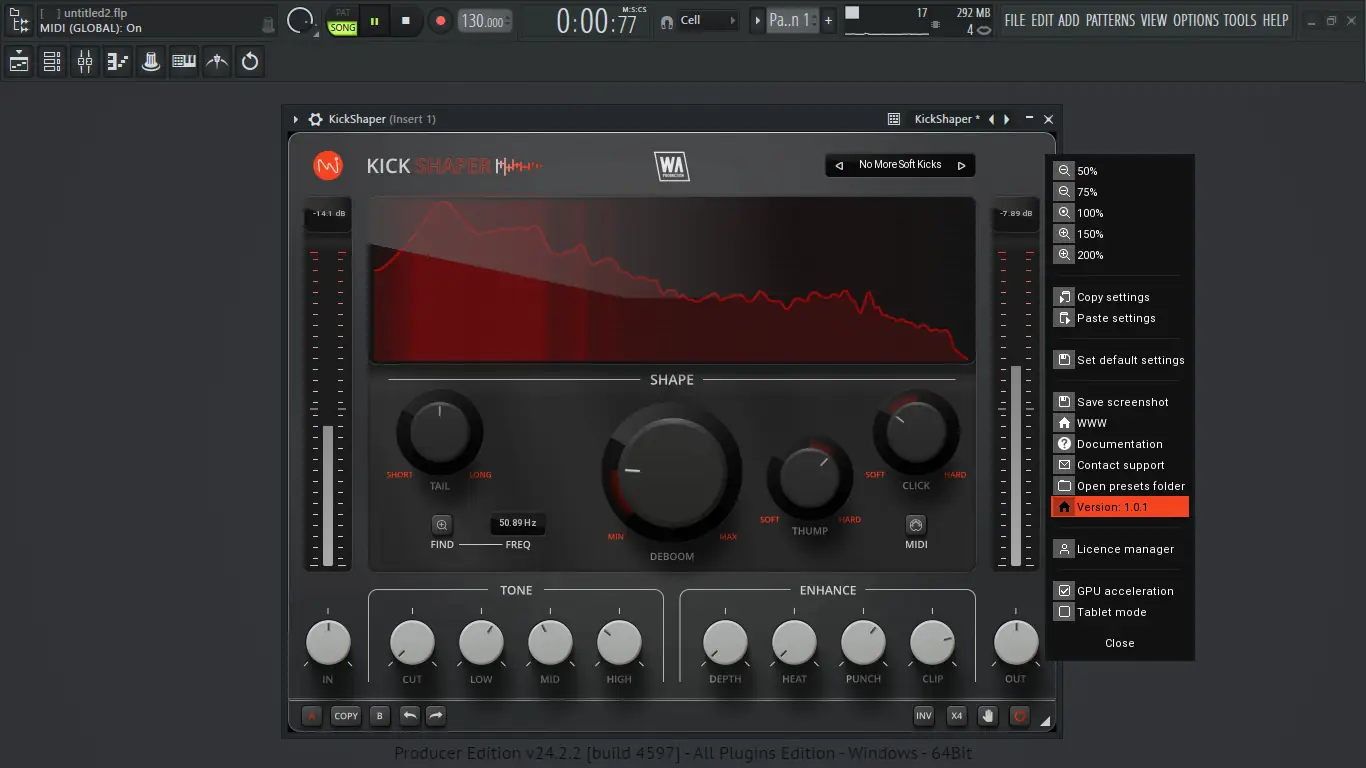
Task: Switch to PAT mode
Action: pyautogui.click(x=343, y=12)
